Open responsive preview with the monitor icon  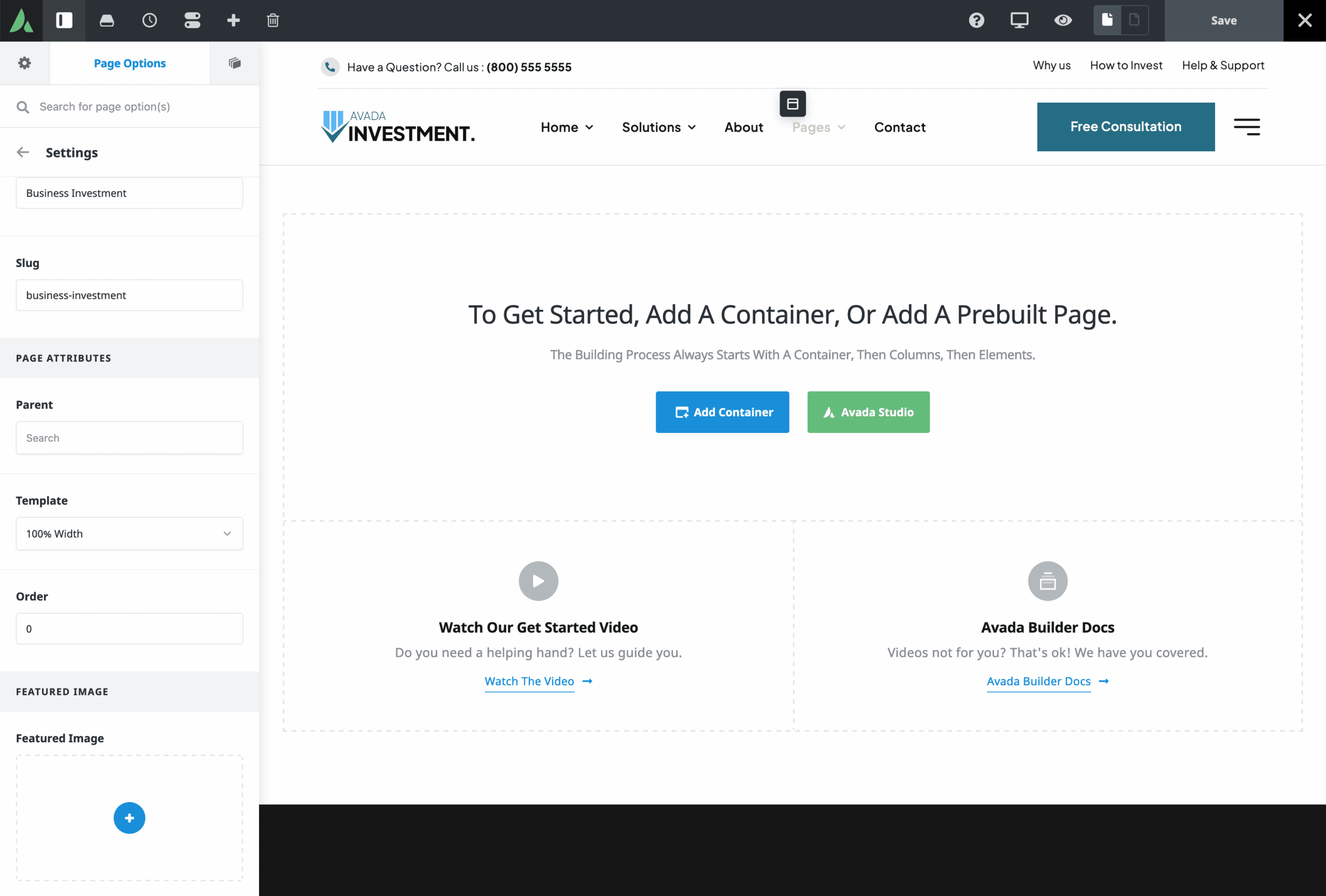point(1019,21)
